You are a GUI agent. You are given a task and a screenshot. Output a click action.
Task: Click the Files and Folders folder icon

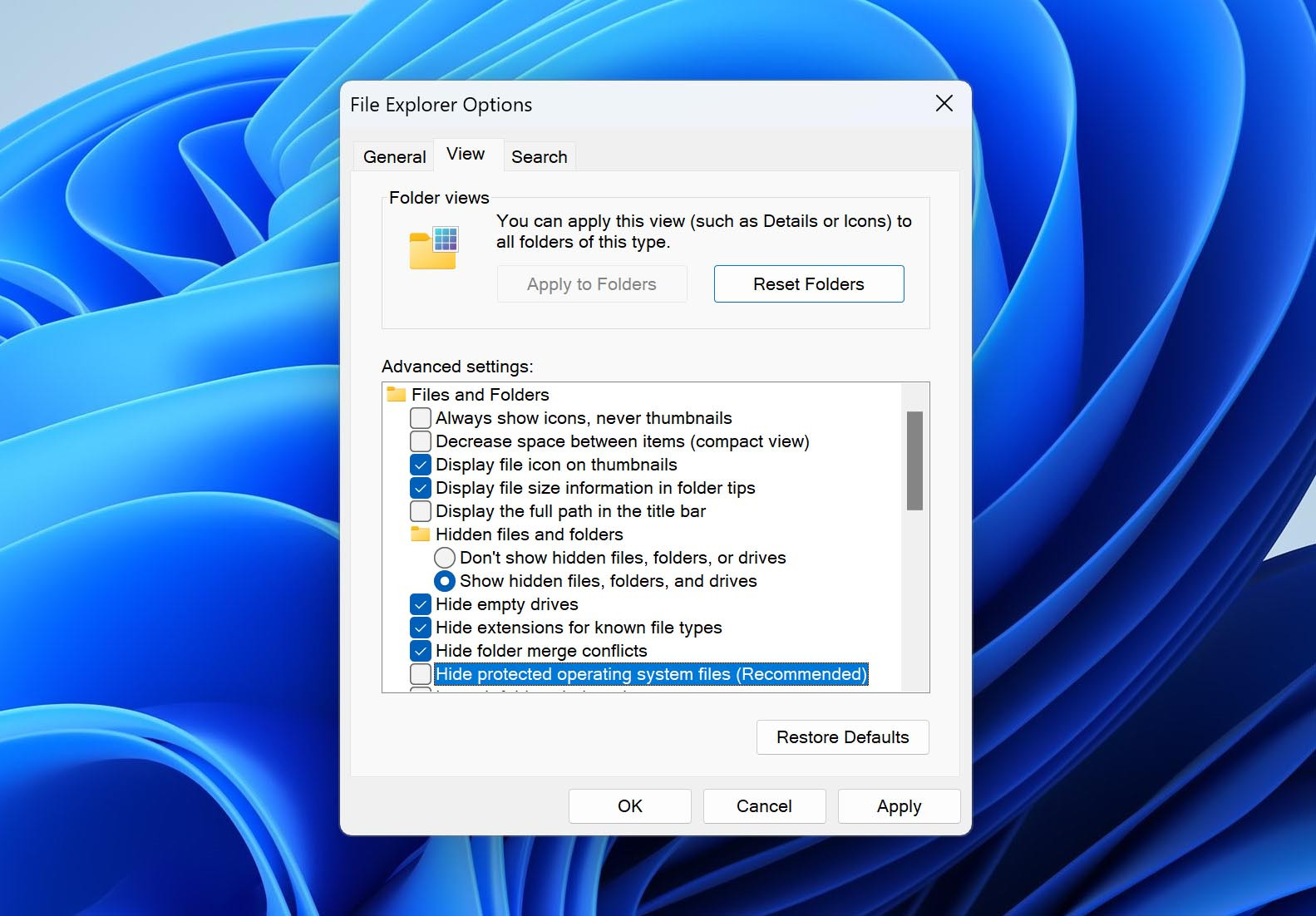pyautogui.click(x=397, y=394)
